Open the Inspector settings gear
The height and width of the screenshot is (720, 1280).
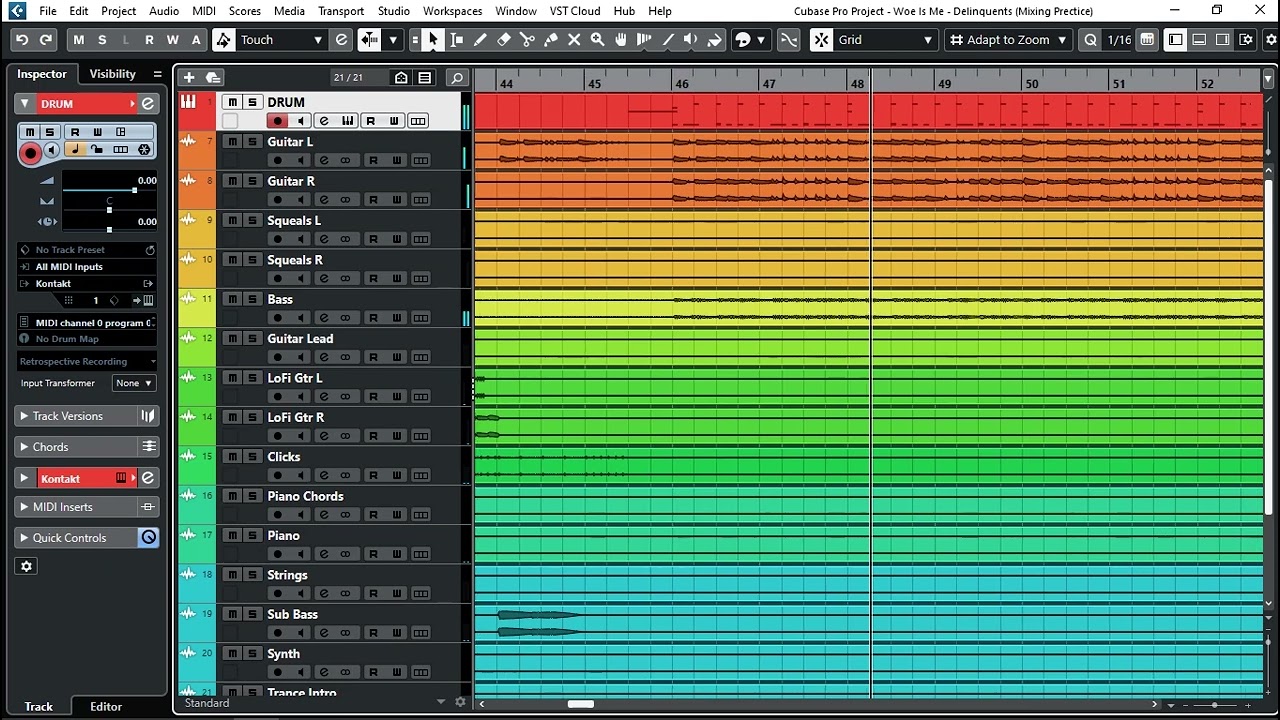(x=26, y=566)
